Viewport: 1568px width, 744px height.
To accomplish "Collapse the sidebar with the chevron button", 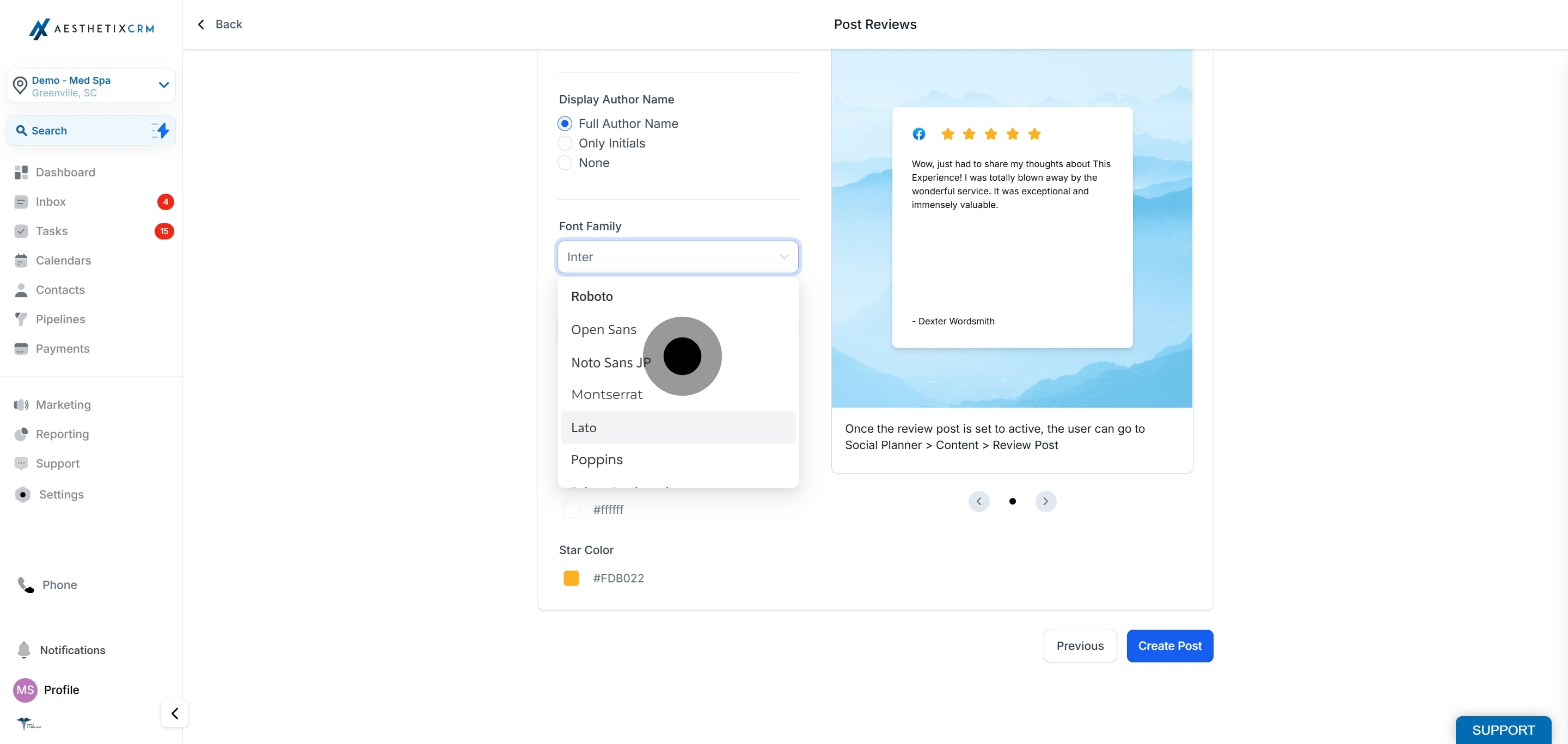I will [175, 713].
